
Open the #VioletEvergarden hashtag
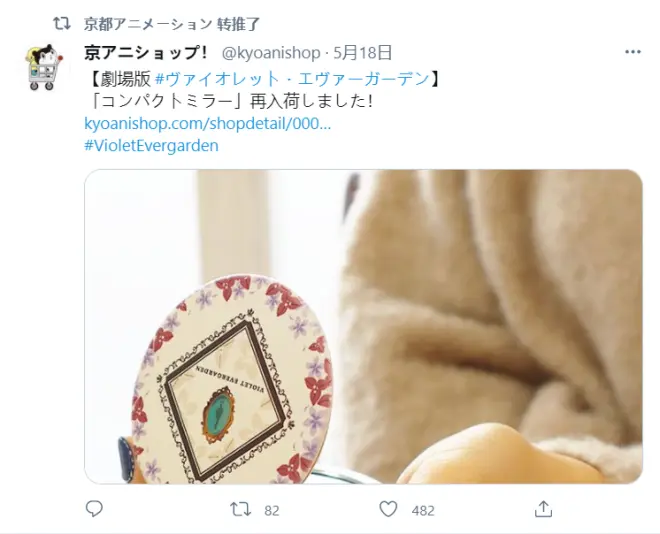pyautogui.click(x=152, y=146)
